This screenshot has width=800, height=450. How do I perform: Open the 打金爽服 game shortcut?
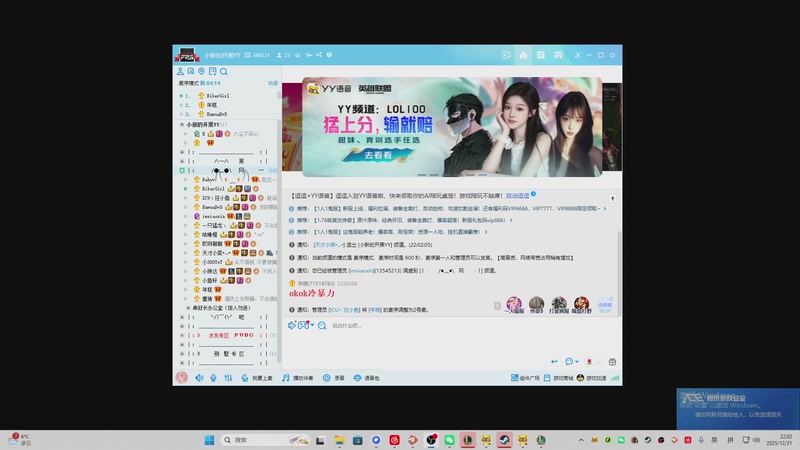pyautogui.click(x=559, y=305)
